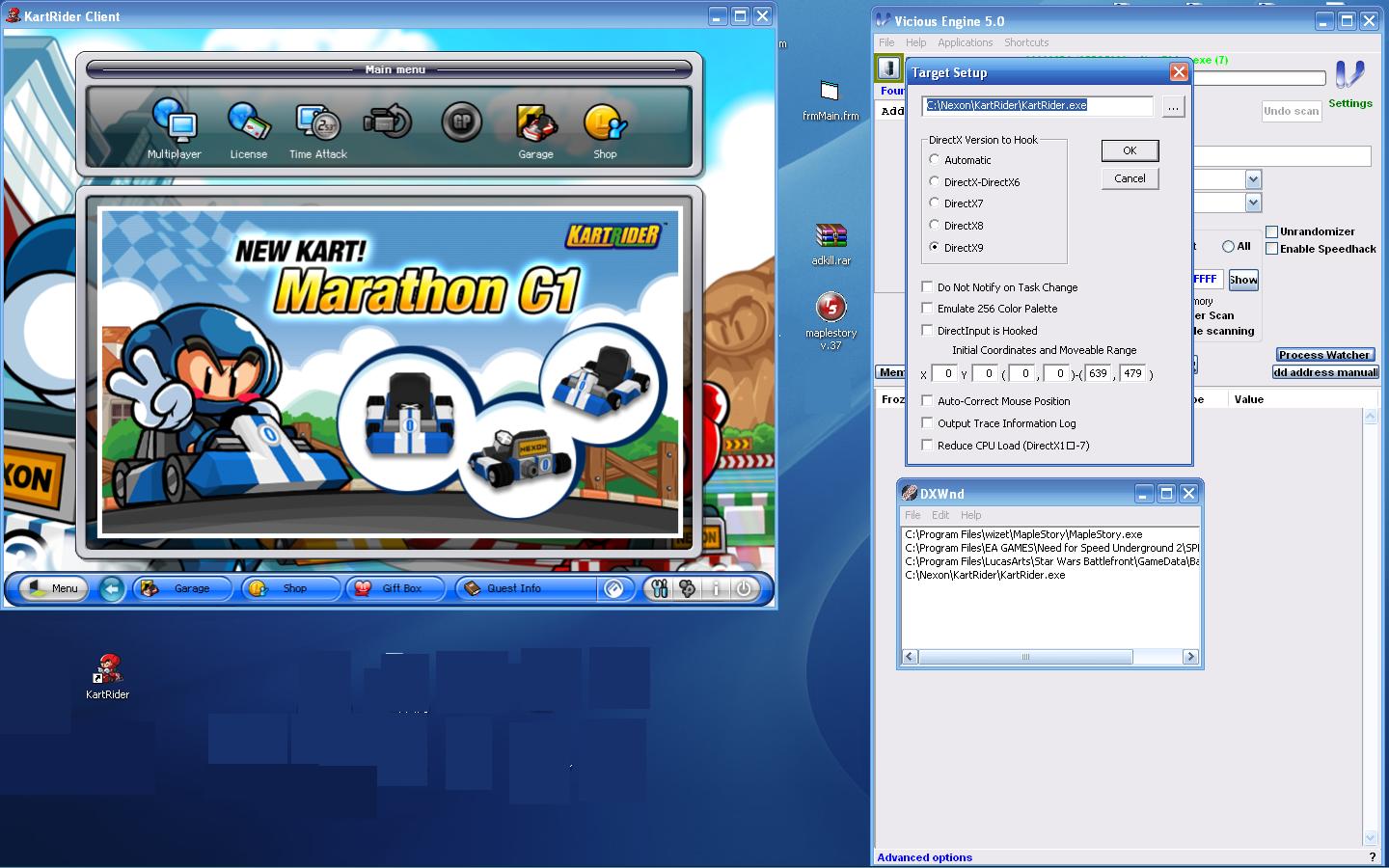The width and height of the screenshot is (1389, 868).
Task: Open the Help menu in DXWnd
Action: click(x=970, y=515)
